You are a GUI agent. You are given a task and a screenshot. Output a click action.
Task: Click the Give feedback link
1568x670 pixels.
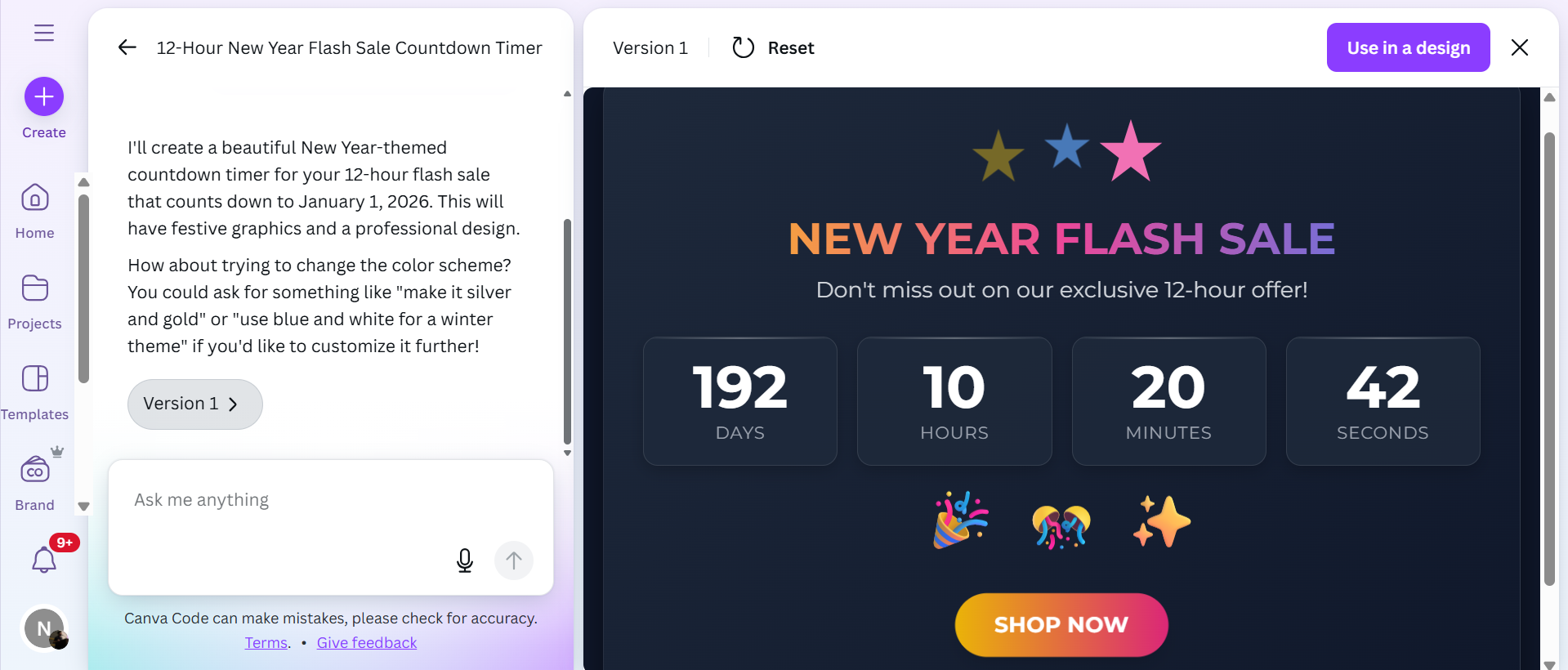click(367, 643)
